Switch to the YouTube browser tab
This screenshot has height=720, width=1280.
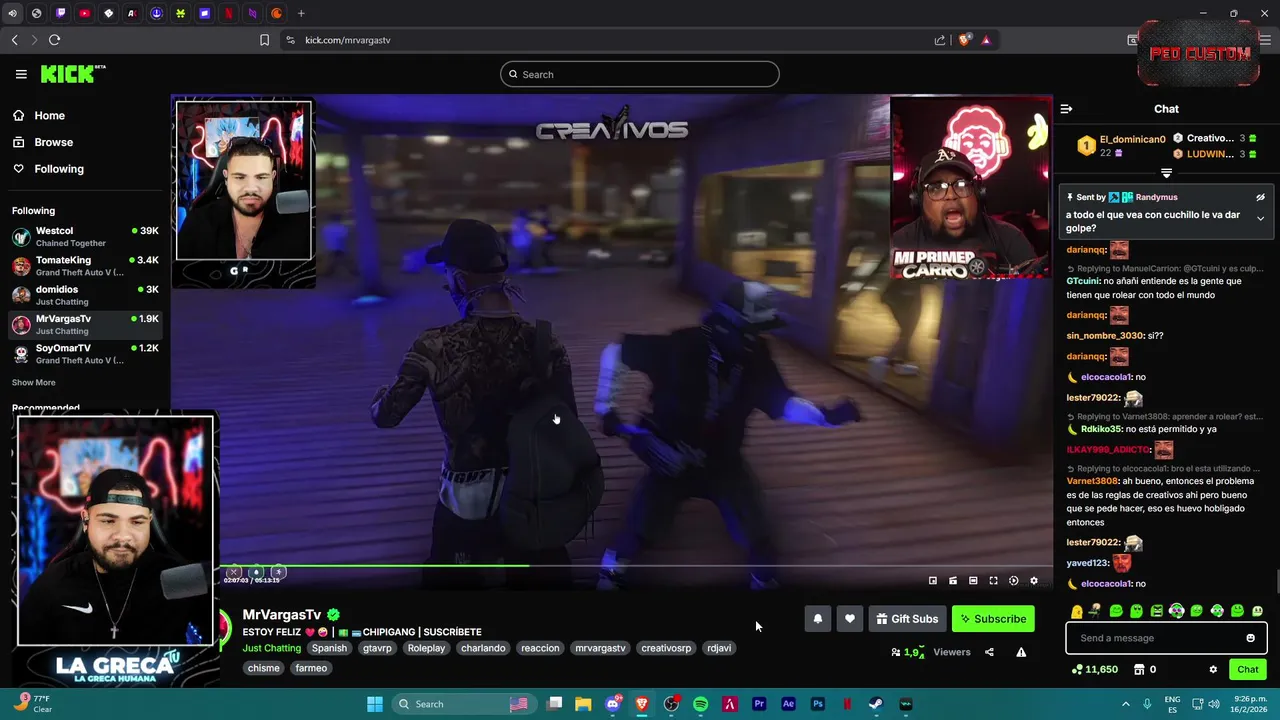pos(84,13)
